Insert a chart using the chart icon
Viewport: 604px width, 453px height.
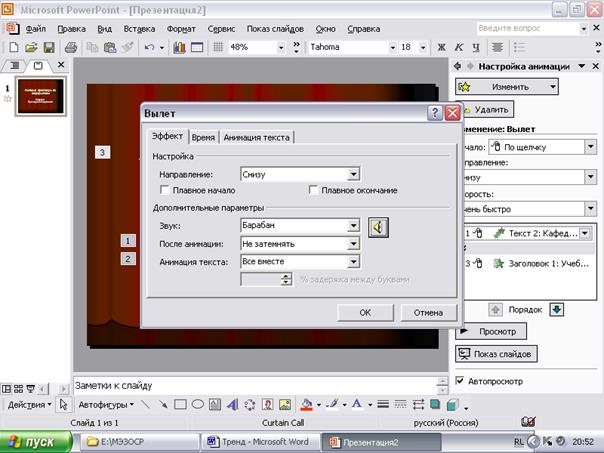tap(179, 47)
